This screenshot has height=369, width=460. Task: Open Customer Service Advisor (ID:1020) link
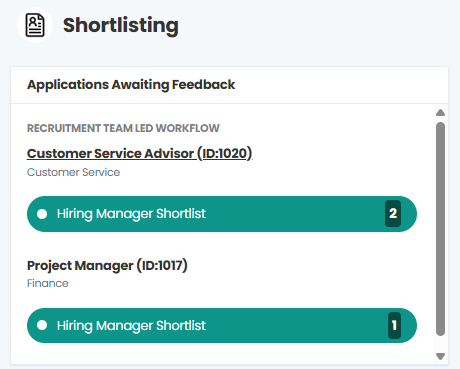tap(139, 154)
